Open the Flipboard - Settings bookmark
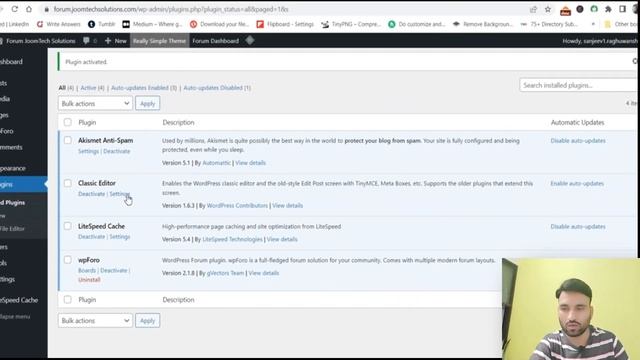 [285, 24]
